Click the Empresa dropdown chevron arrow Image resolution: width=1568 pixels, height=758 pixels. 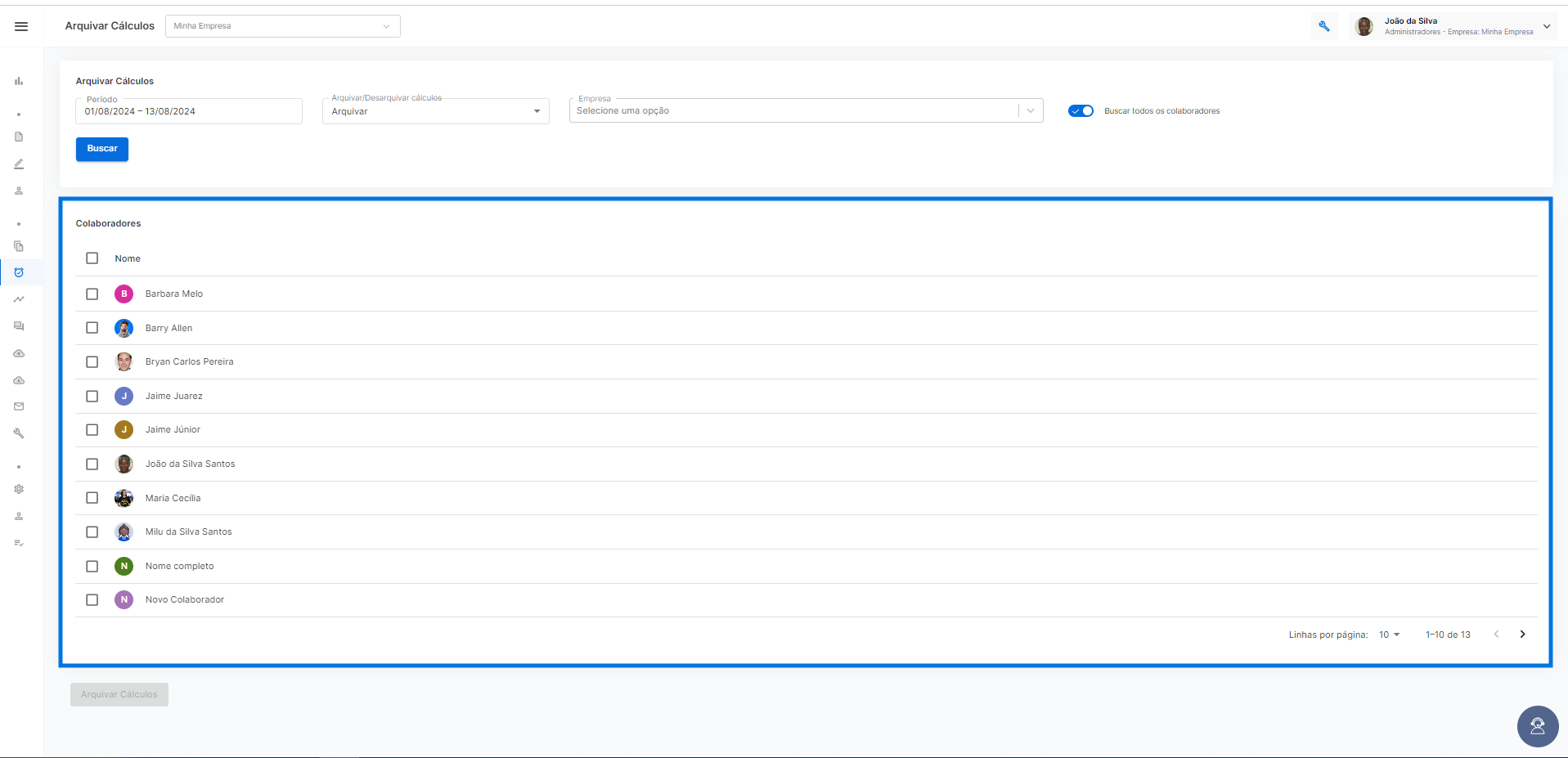[1031, 110]
